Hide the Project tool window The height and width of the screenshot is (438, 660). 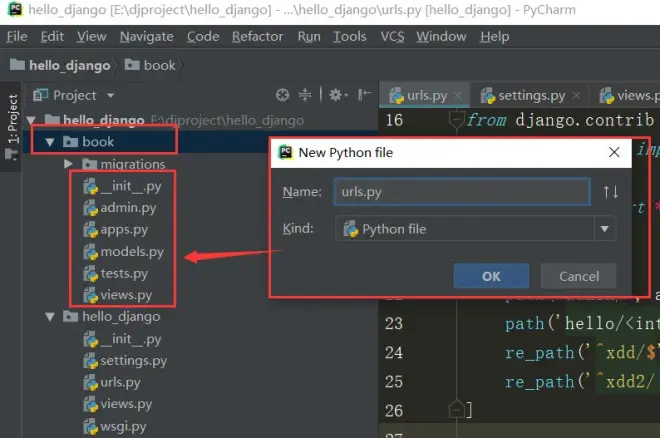(362, 95)
